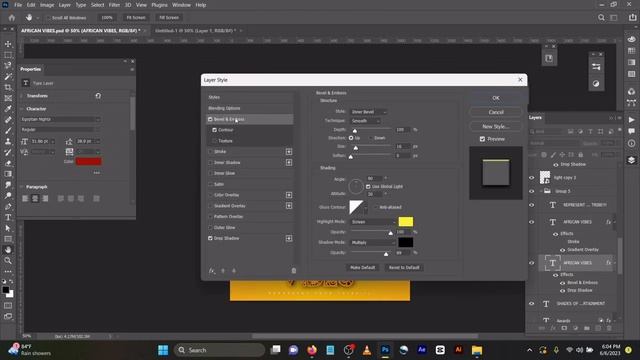The width and height of the screenshot is (640, 360).
Task: Select the Rectangular Marquee tool
Action: click(8, 55)
